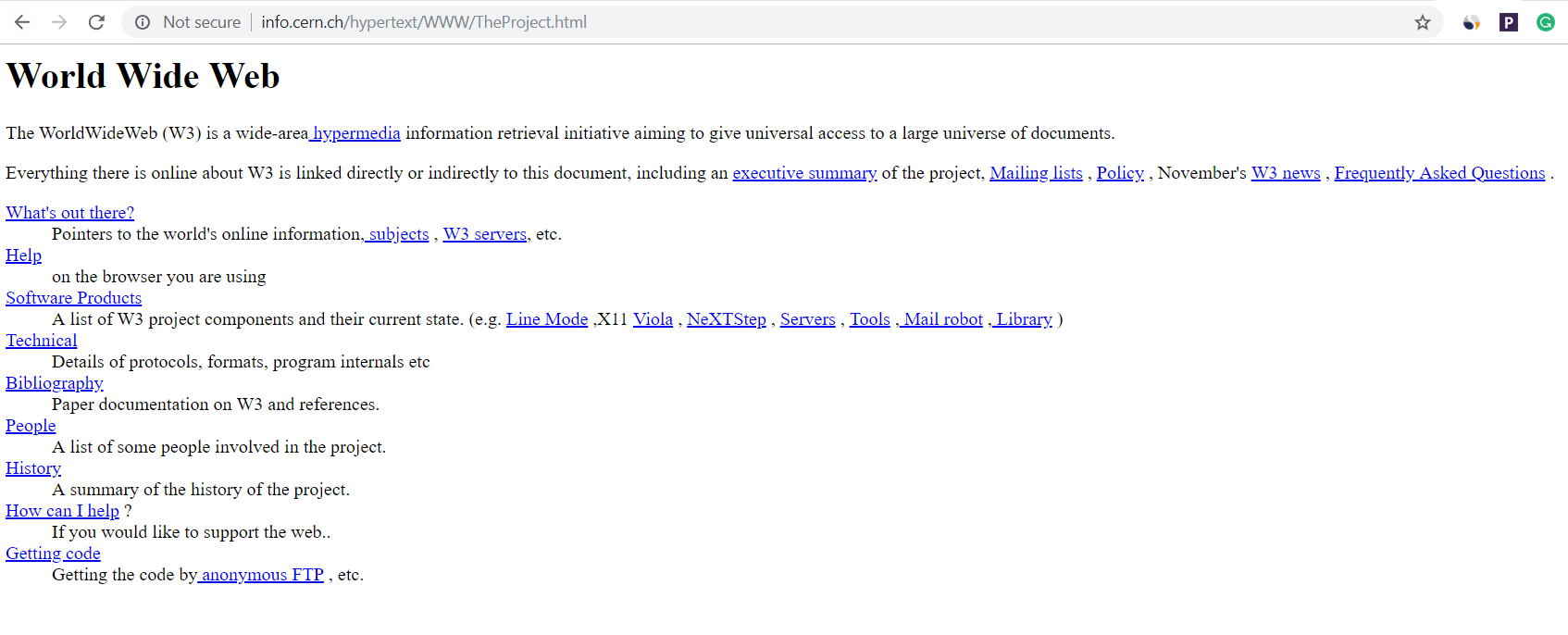1568x635 pixels.
Task: Open the Mail robot link
Action: (941, 319)
